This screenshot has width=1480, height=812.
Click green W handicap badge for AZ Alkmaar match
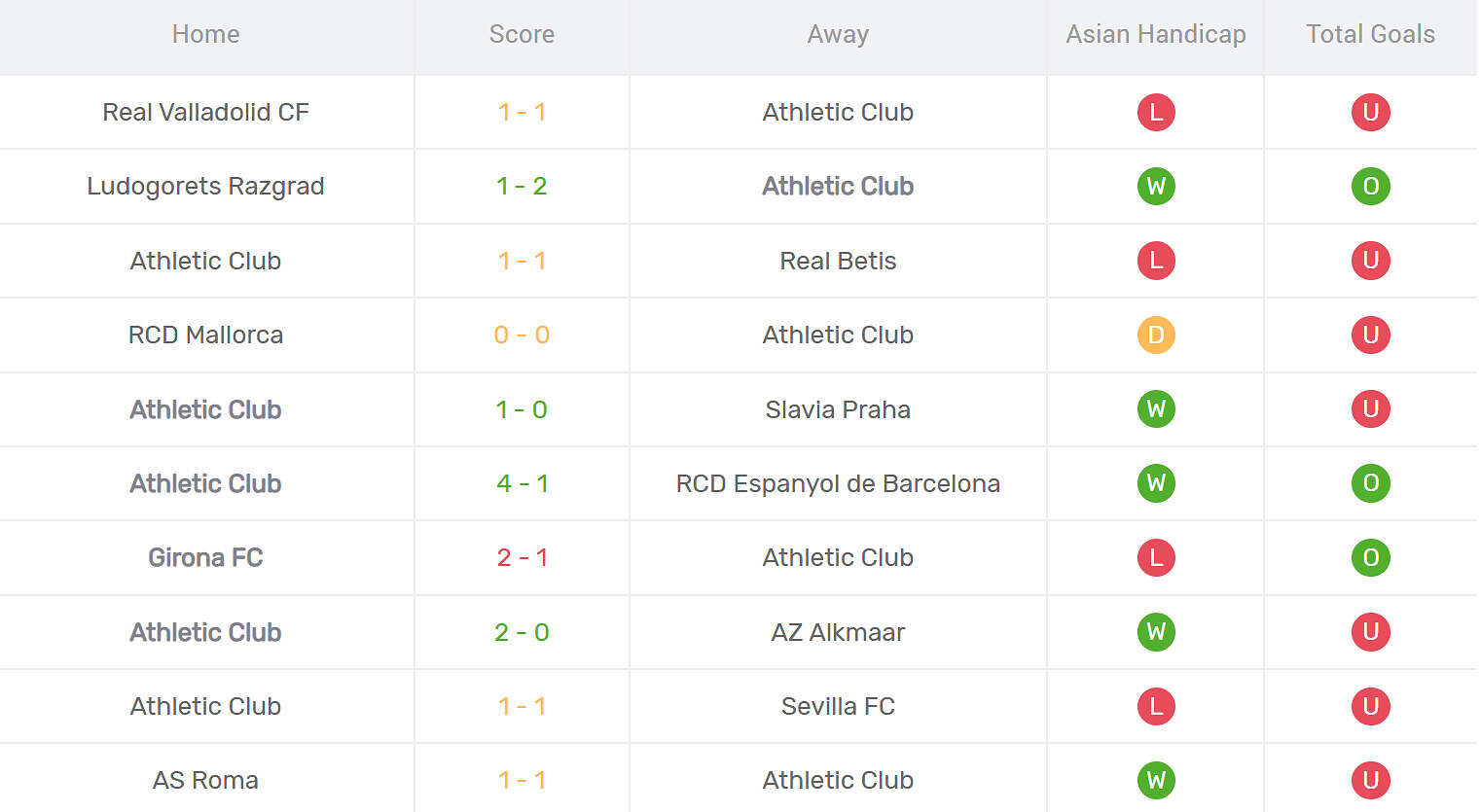coord(1156,632)
